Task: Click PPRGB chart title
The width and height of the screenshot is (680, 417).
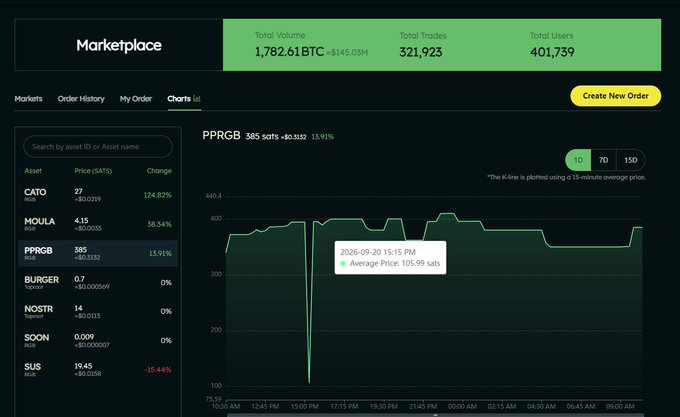Action: (221, 135)
